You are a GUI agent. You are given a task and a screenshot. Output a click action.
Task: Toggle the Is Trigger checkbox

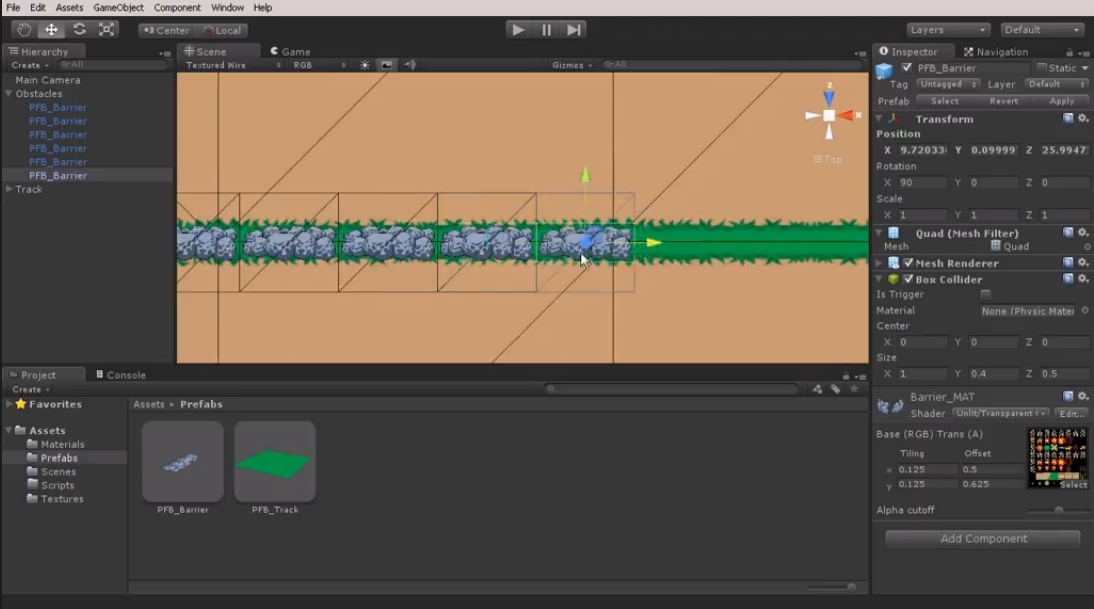pos(985,294)
